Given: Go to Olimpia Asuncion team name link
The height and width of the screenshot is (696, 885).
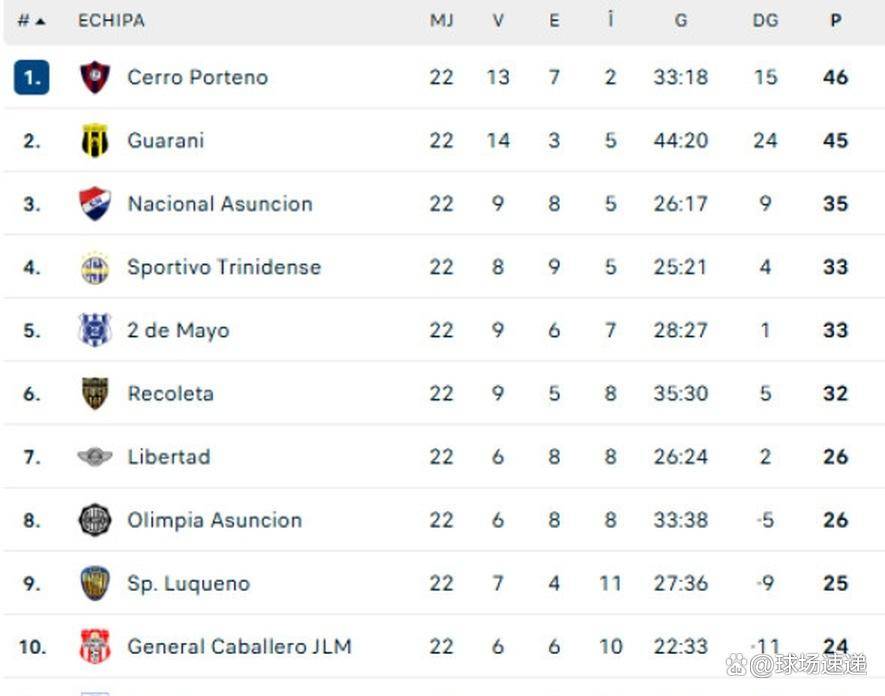Looking at the screenshot, I should [x=214, y=520].
